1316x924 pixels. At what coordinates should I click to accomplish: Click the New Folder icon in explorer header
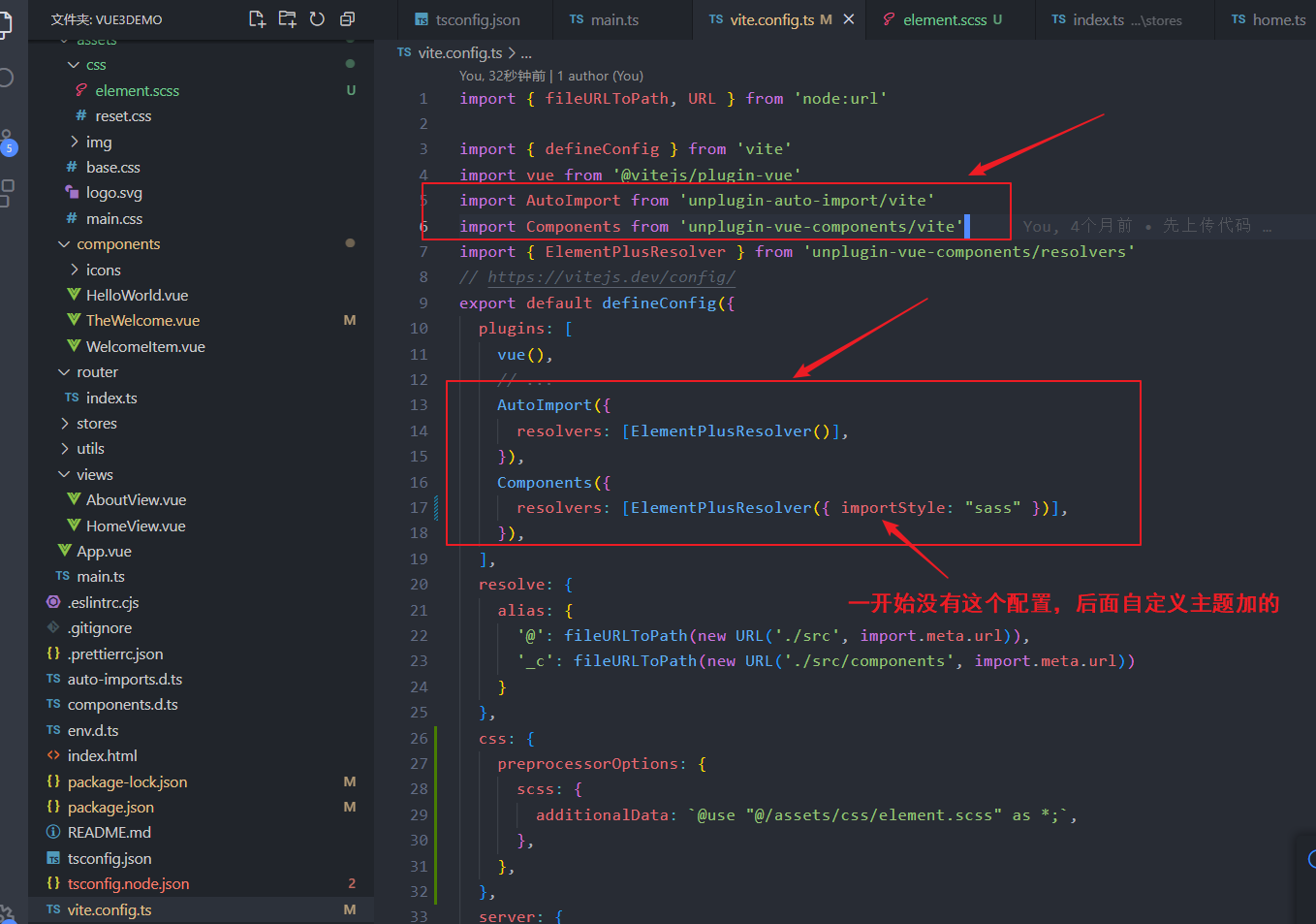(x=287, y=18)
